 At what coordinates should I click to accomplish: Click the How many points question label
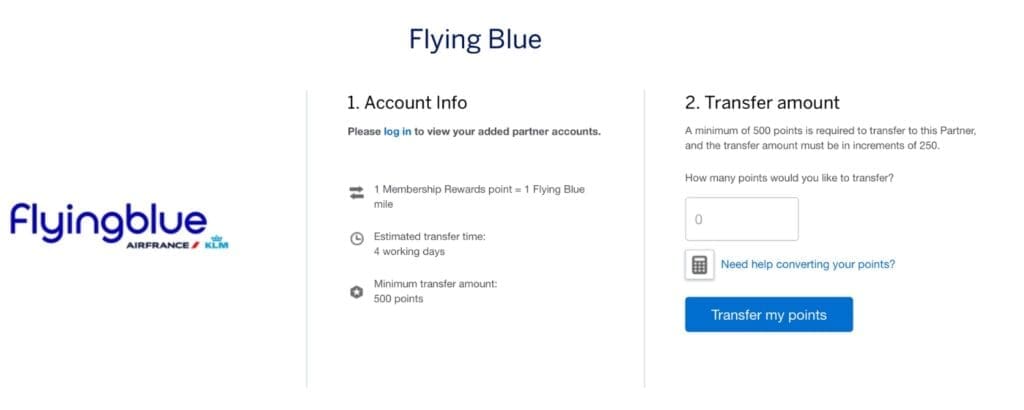pos(789,178)
